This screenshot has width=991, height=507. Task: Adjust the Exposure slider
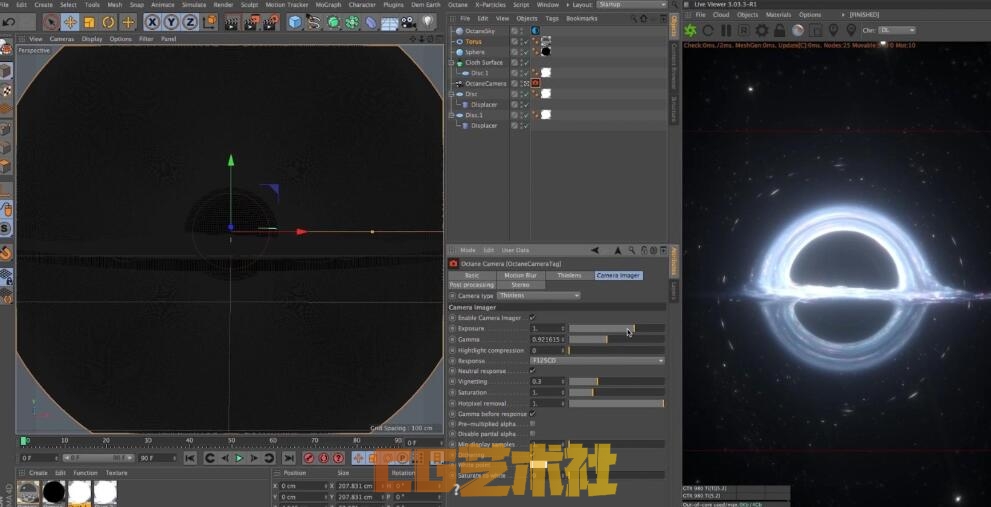pos(616,329)
